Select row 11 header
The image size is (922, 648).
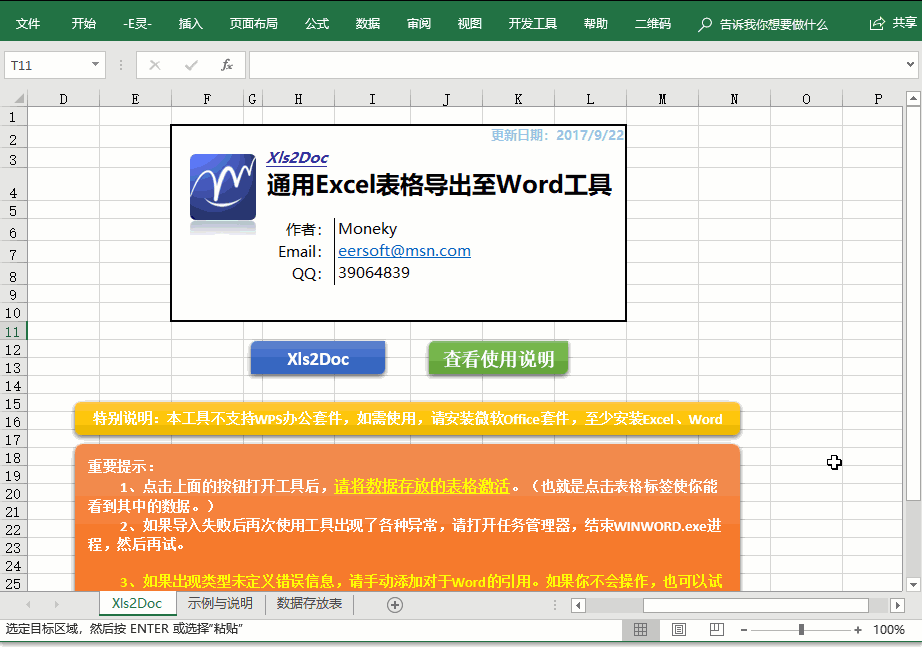pyautogui.click(x=13, y=332)
